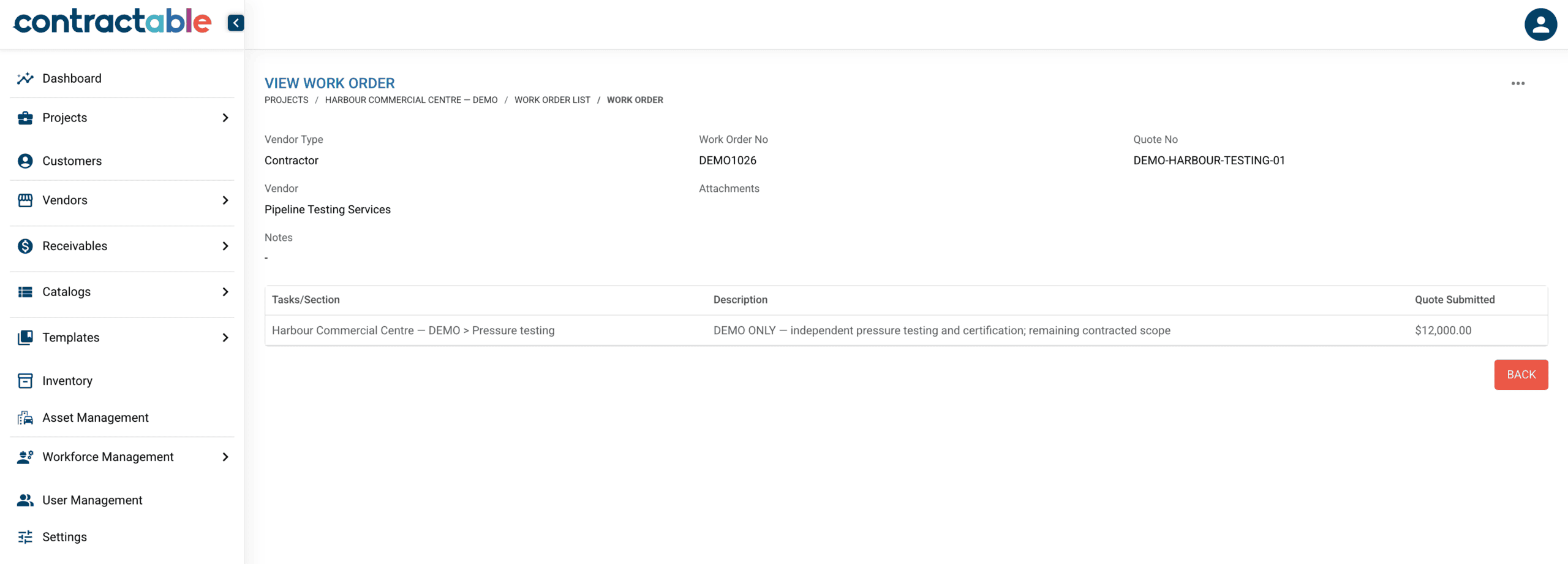Expand the Projects submenu chevron
Screen dimensions: 1568x564
click(x=225, y=118)
